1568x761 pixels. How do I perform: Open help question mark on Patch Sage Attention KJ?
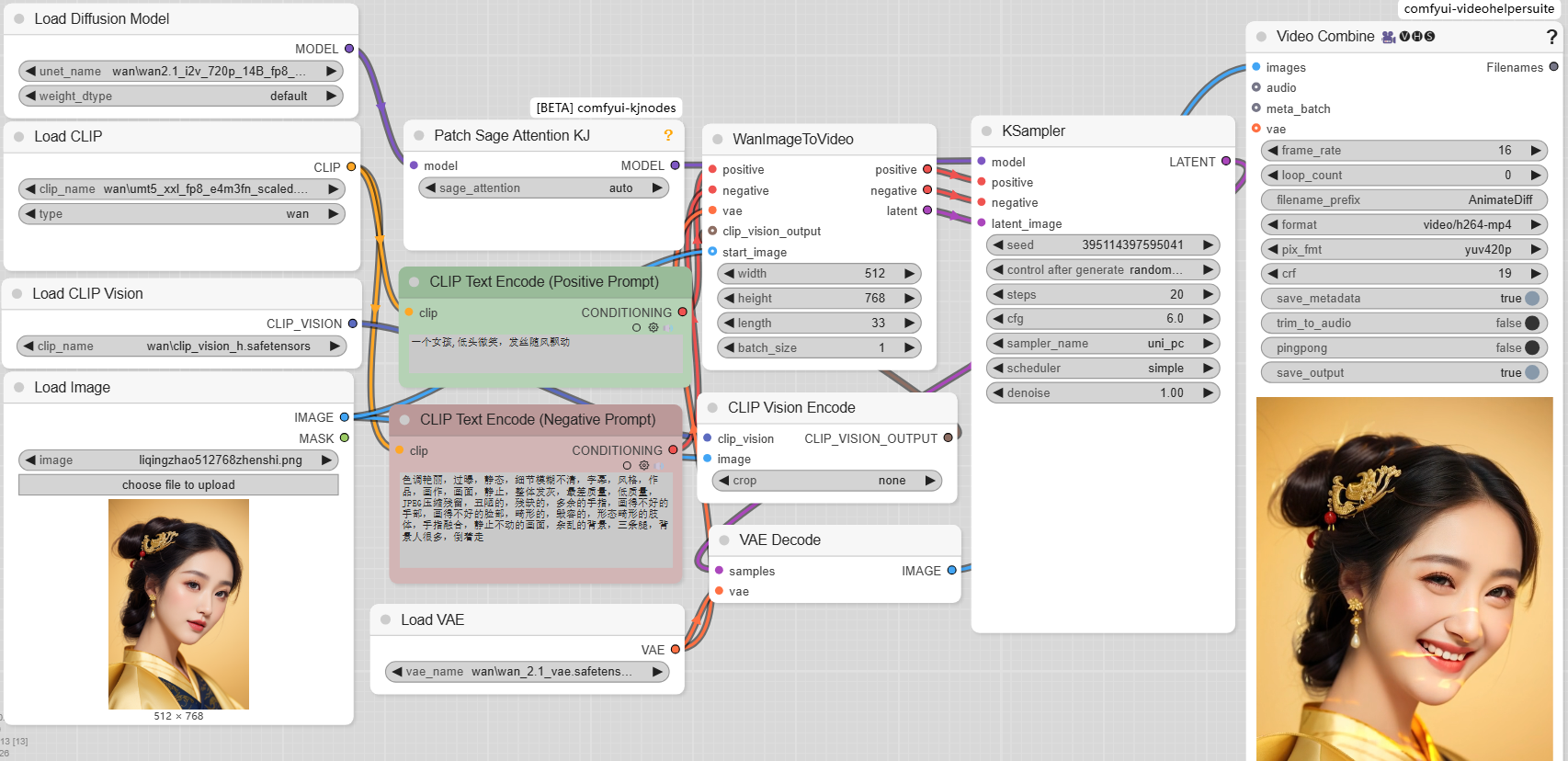pos(668,135)
